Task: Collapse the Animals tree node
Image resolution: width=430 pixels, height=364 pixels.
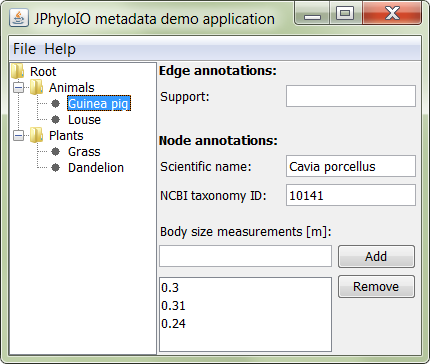Action: (x=19, y=88)
